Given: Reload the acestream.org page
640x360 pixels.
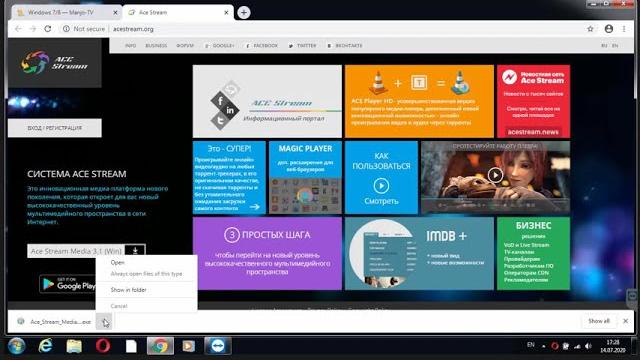Looking at the screenshot, I should coord(48,29).
